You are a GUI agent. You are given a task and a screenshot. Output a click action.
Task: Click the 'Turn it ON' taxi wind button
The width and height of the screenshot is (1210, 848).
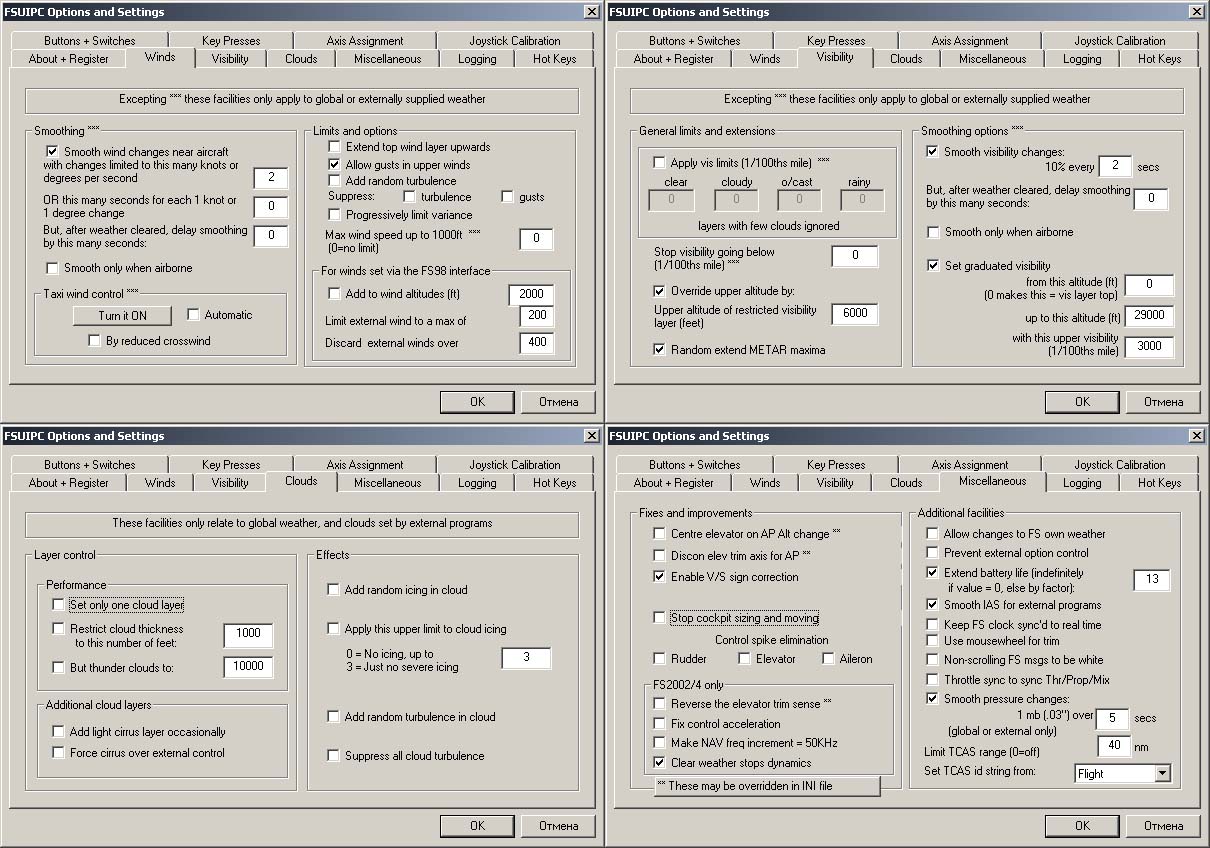tap(122, 315)
